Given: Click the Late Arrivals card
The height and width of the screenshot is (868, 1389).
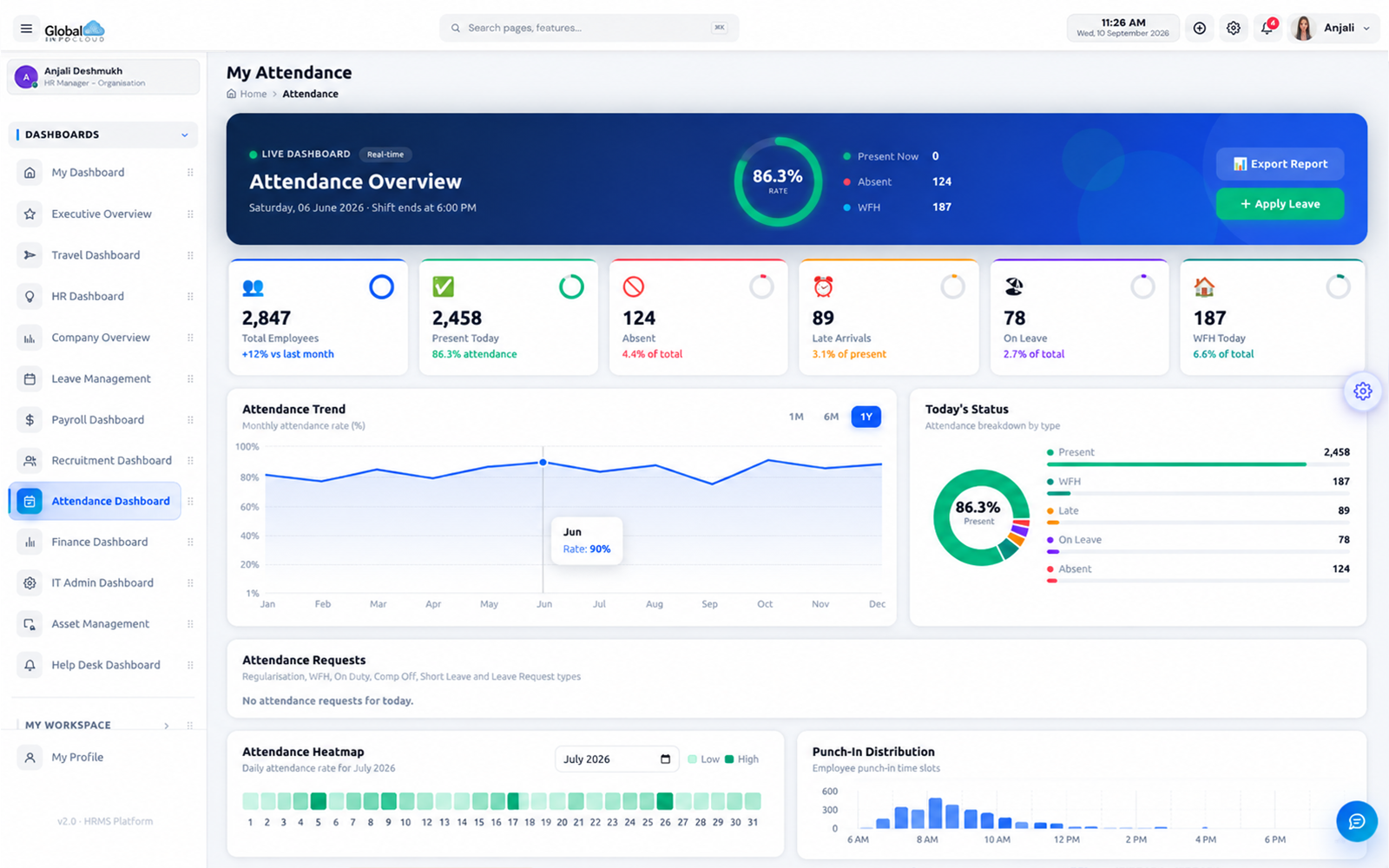Looking at the screenshot, I should pos(889,318).
